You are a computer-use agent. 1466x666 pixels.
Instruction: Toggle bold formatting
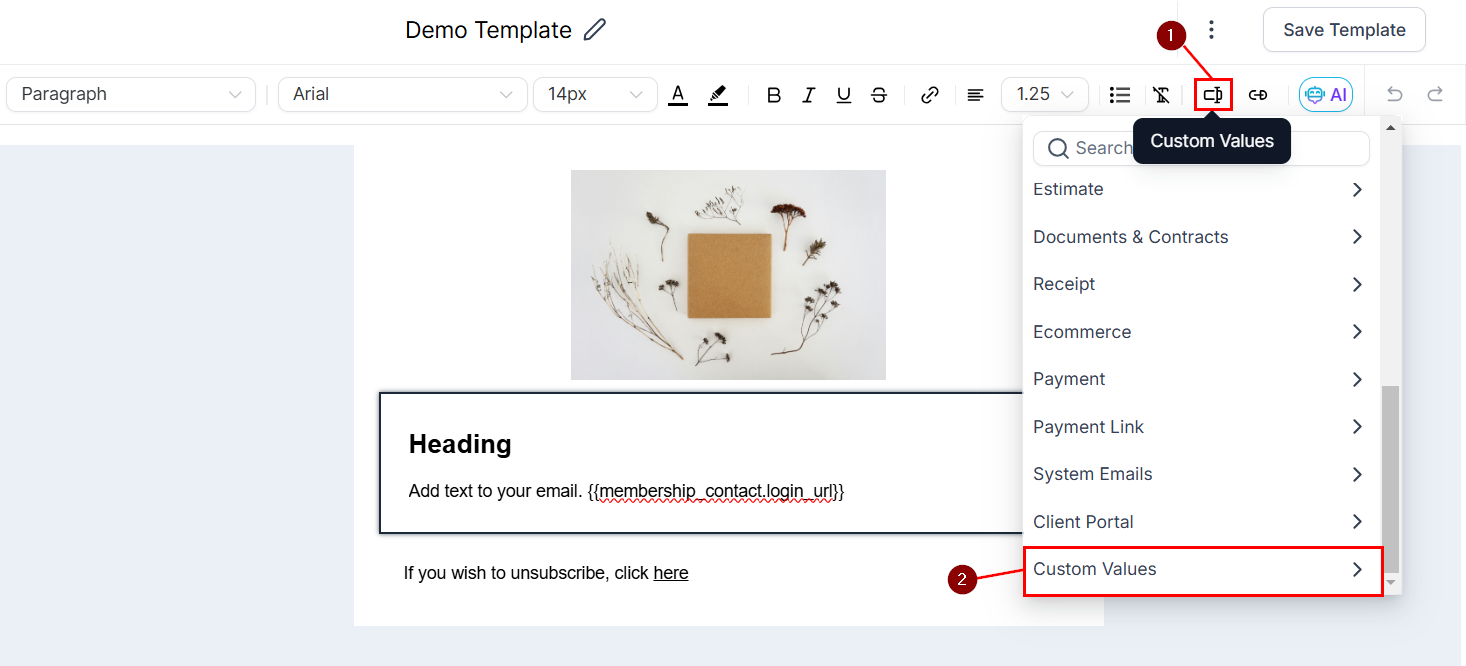pyautogui.click(x=773, y=95)
